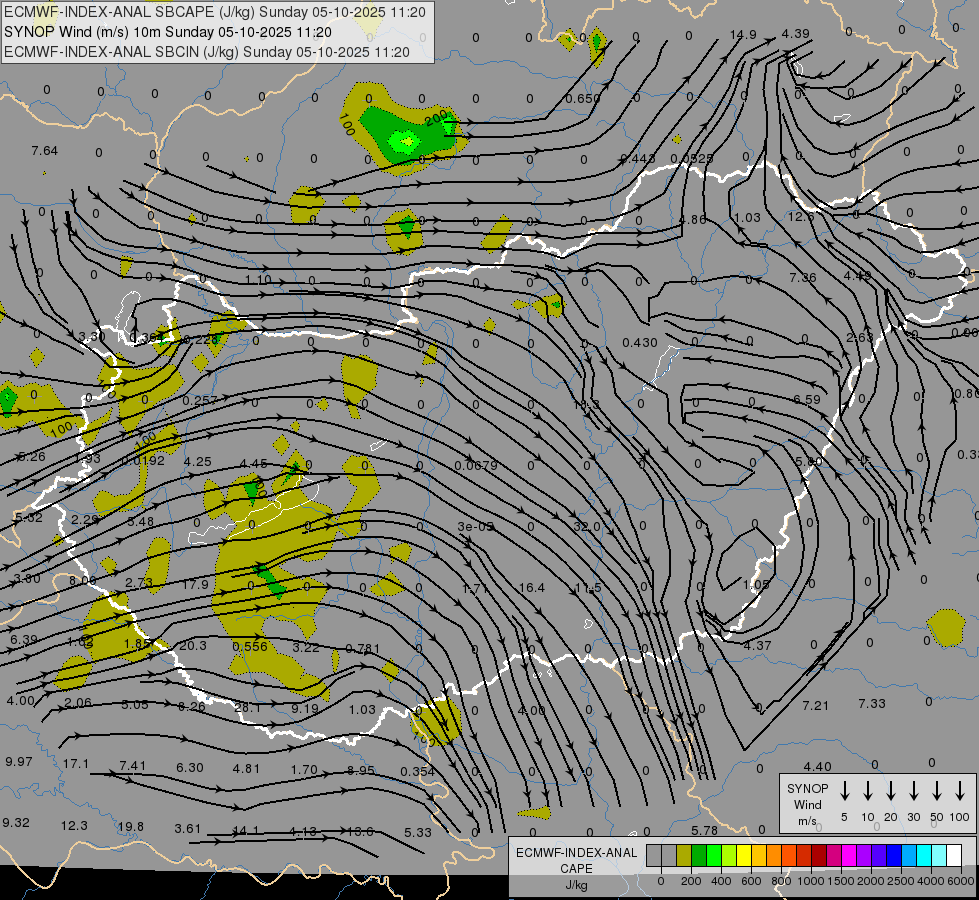The image size is (979, 900).
Task: Select the olive CAPE legend swatch
Action: (x=684, y=856)
